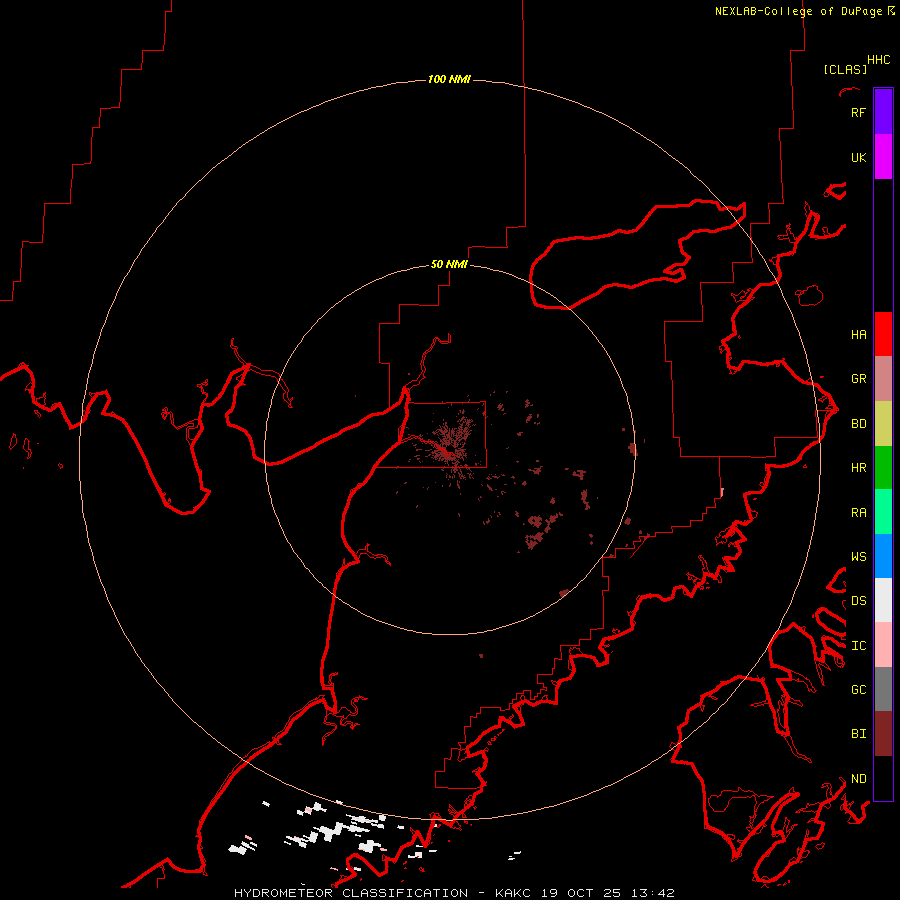This screenshot has height=900, width=900.
Task: Click the [CLAS] legend heading
Action: (x=845, y=69)
